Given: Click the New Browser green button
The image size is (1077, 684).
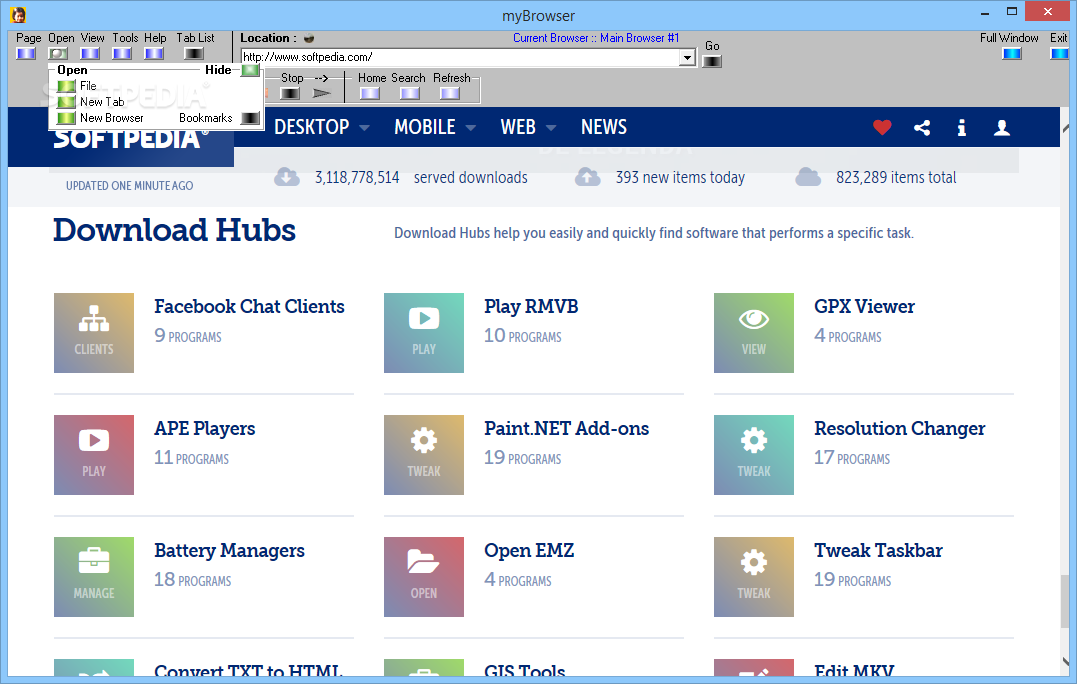Looking at the screenshot, I should point(67,118).
